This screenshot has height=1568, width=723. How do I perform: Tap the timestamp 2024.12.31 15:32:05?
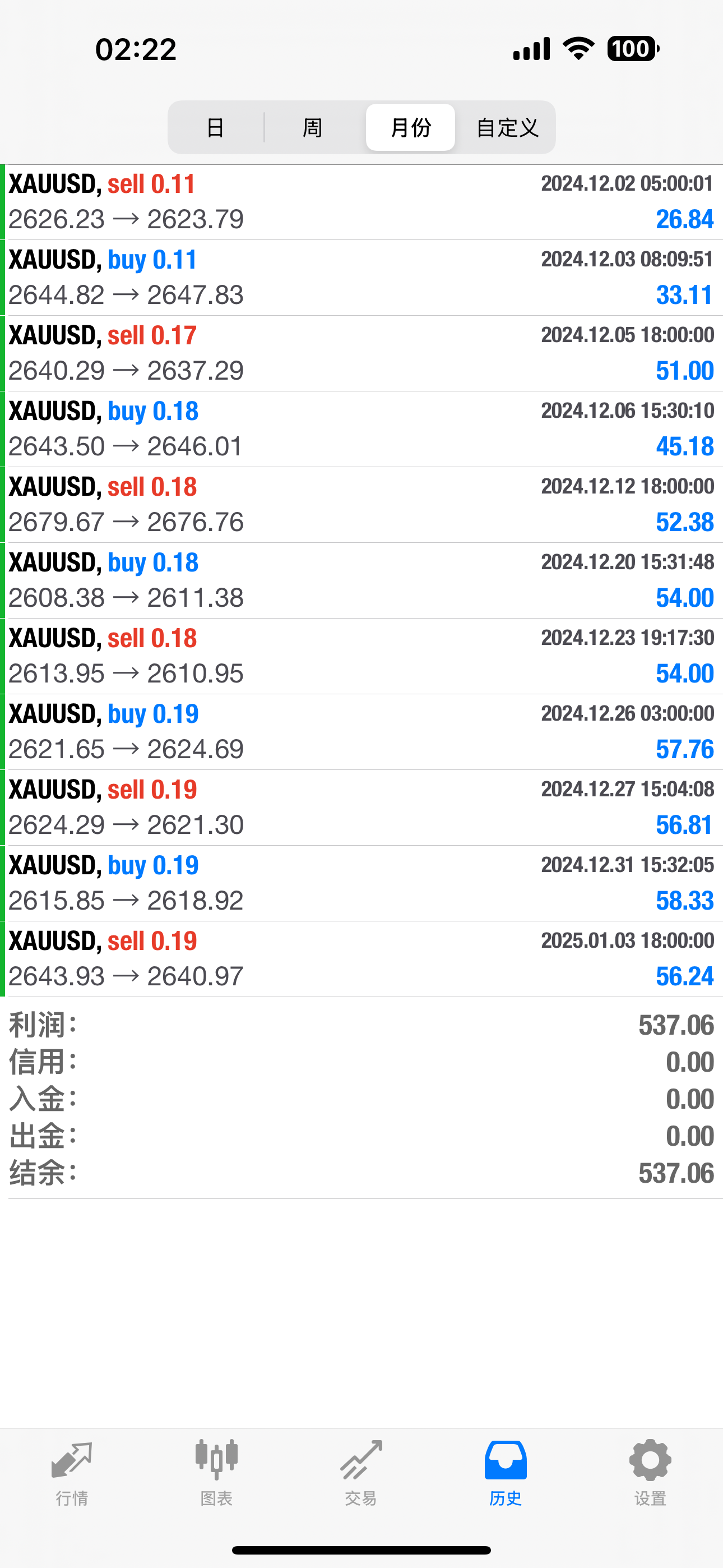[628, 865]
